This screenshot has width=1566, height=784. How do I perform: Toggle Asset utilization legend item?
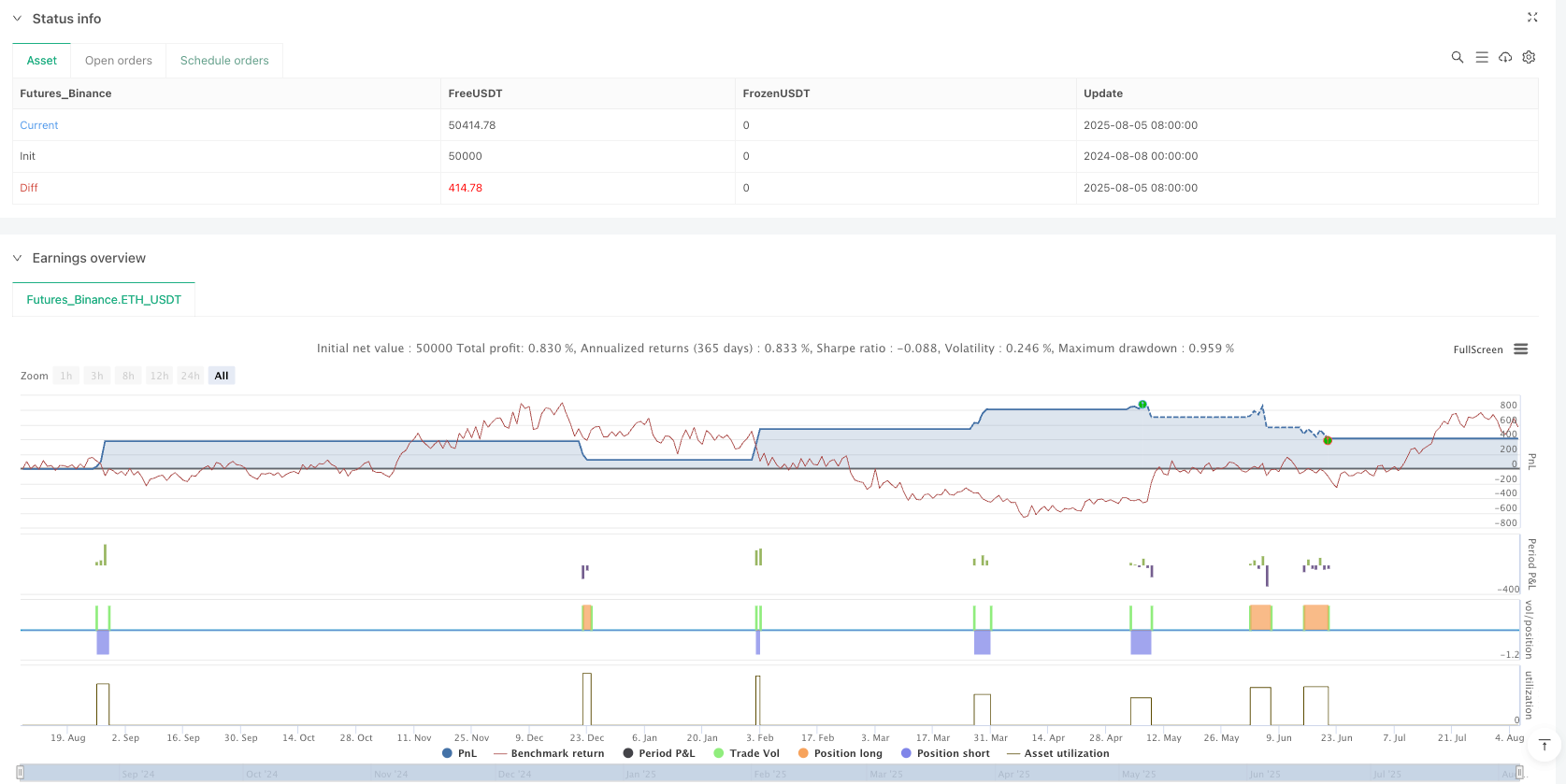(x=1057, y=753)
